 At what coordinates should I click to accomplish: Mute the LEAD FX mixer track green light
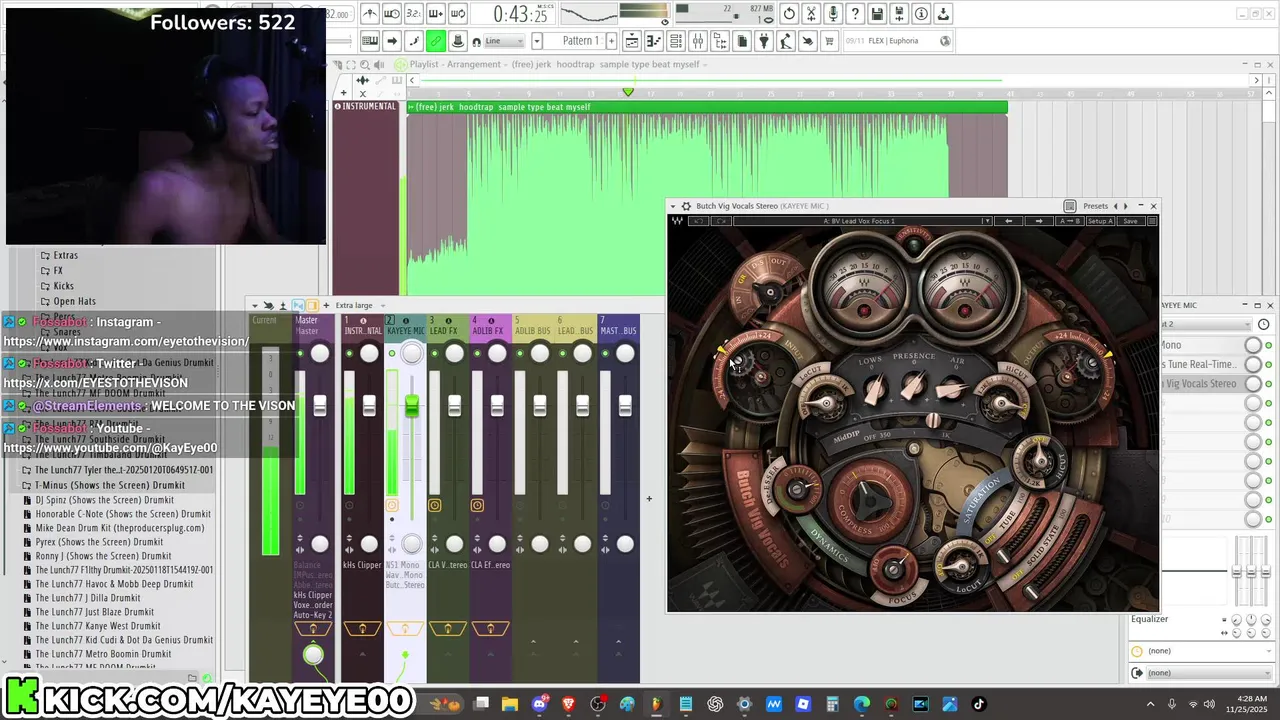[x=434, y=354]
